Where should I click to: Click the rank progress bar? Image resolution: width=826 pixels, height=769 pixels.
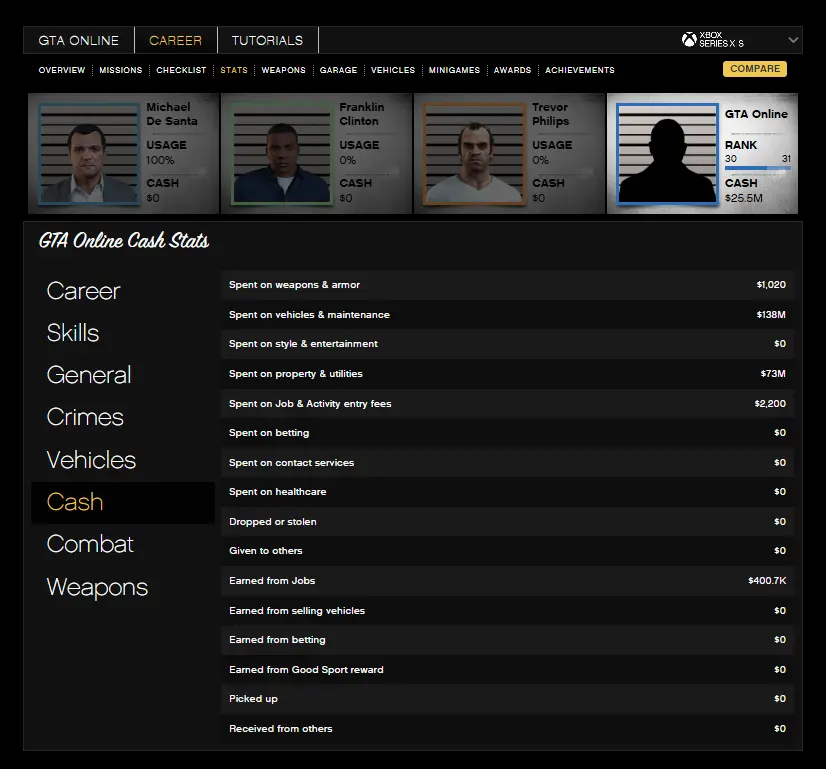point(757,168)
